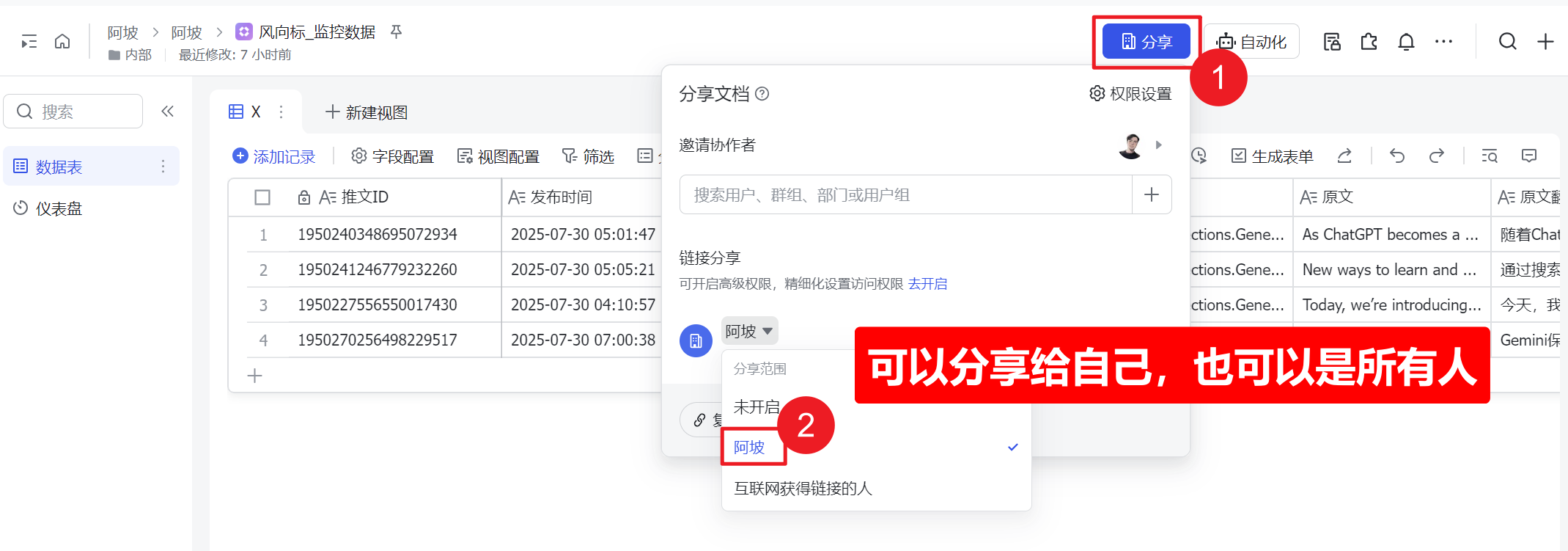Open 字段配置 field configuration

(x=392, y=156)
